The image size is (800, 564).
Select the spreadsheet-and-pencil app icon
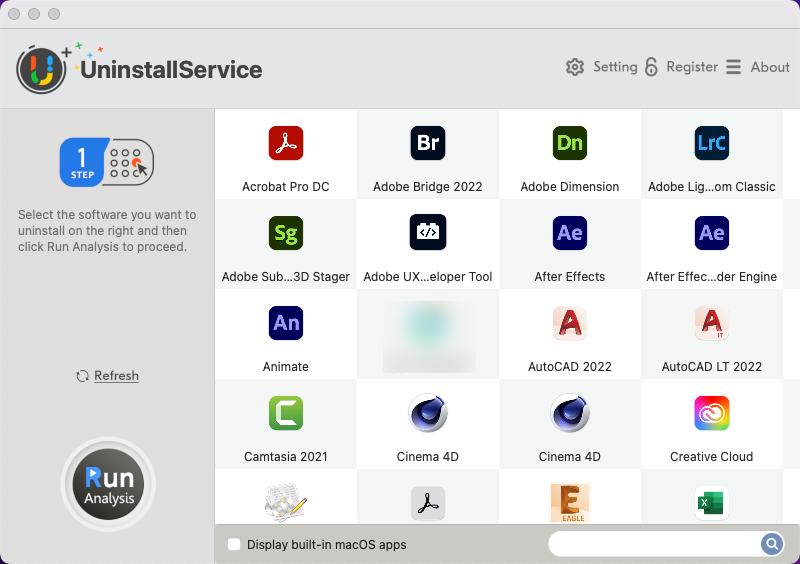[286, 502]
